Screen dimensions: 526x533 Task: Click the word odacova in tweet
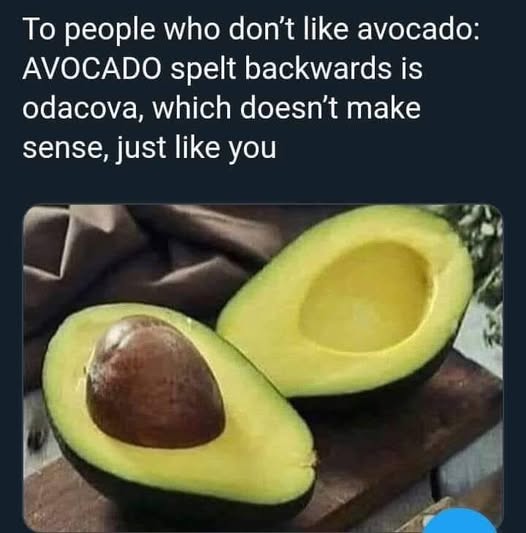(x=80, y=109)
